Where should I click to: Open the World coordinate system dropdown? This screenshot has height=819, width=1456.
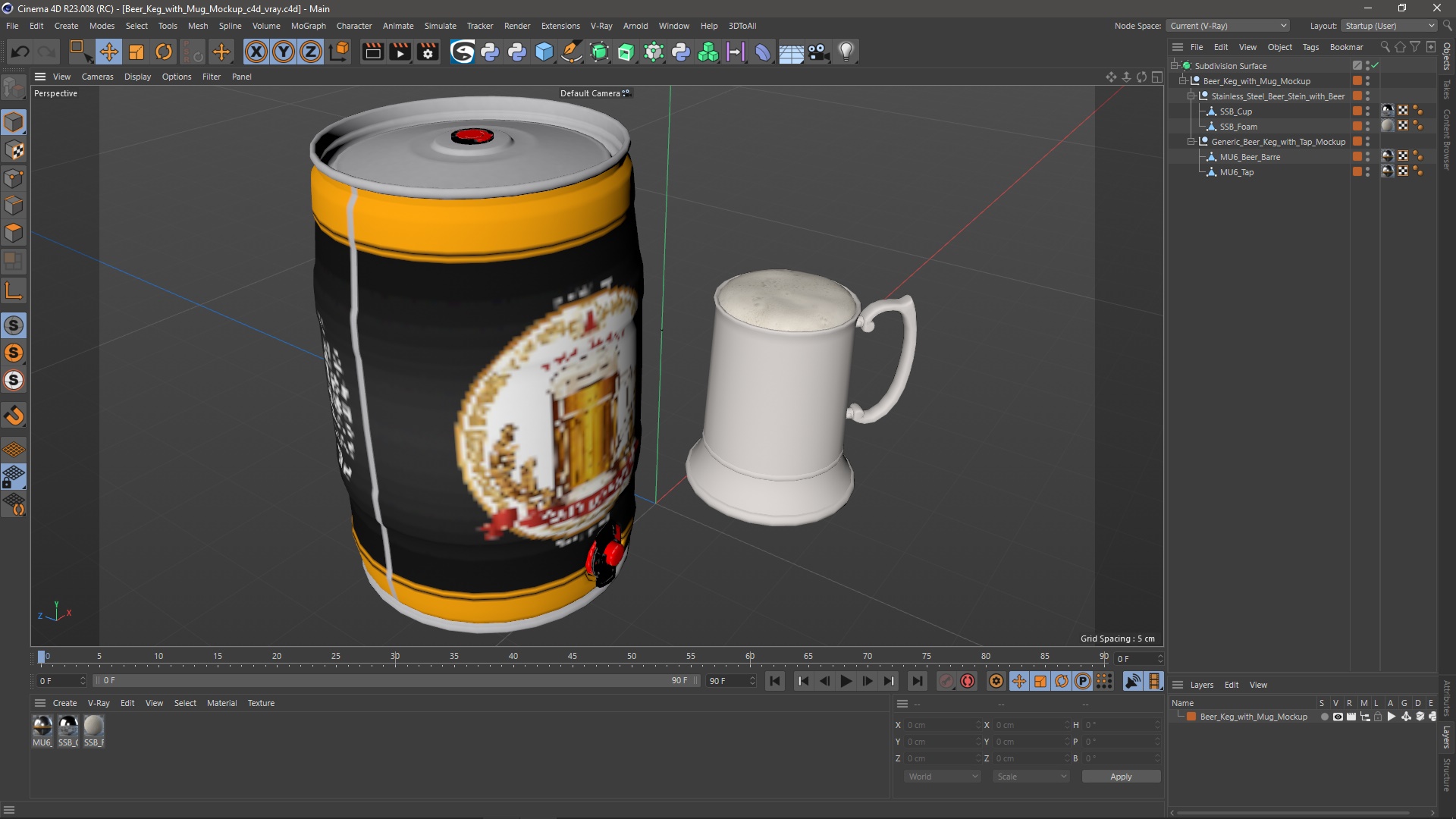[x=943, y=777]
